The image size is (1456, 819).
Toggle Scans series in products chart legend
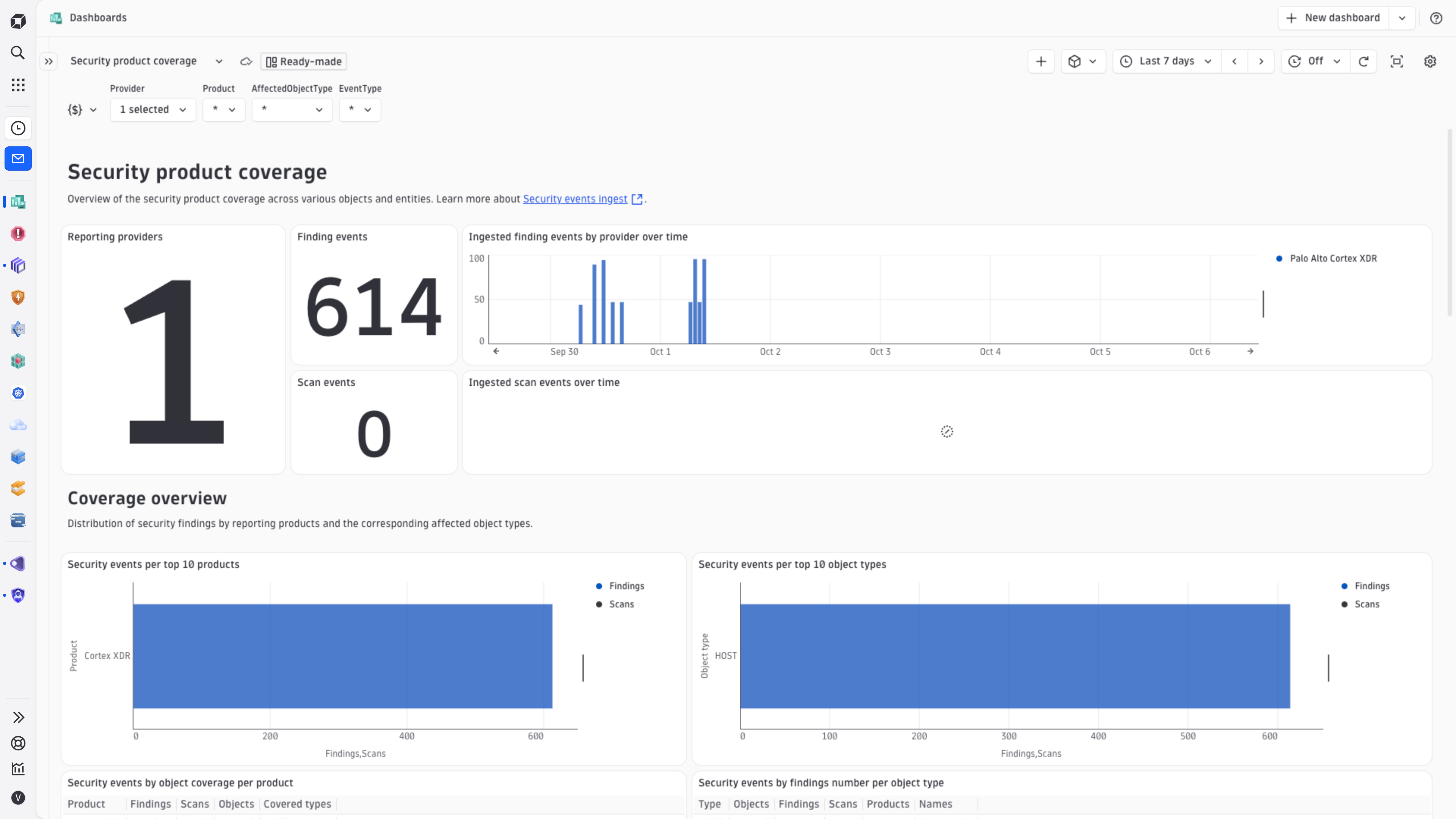615,604
